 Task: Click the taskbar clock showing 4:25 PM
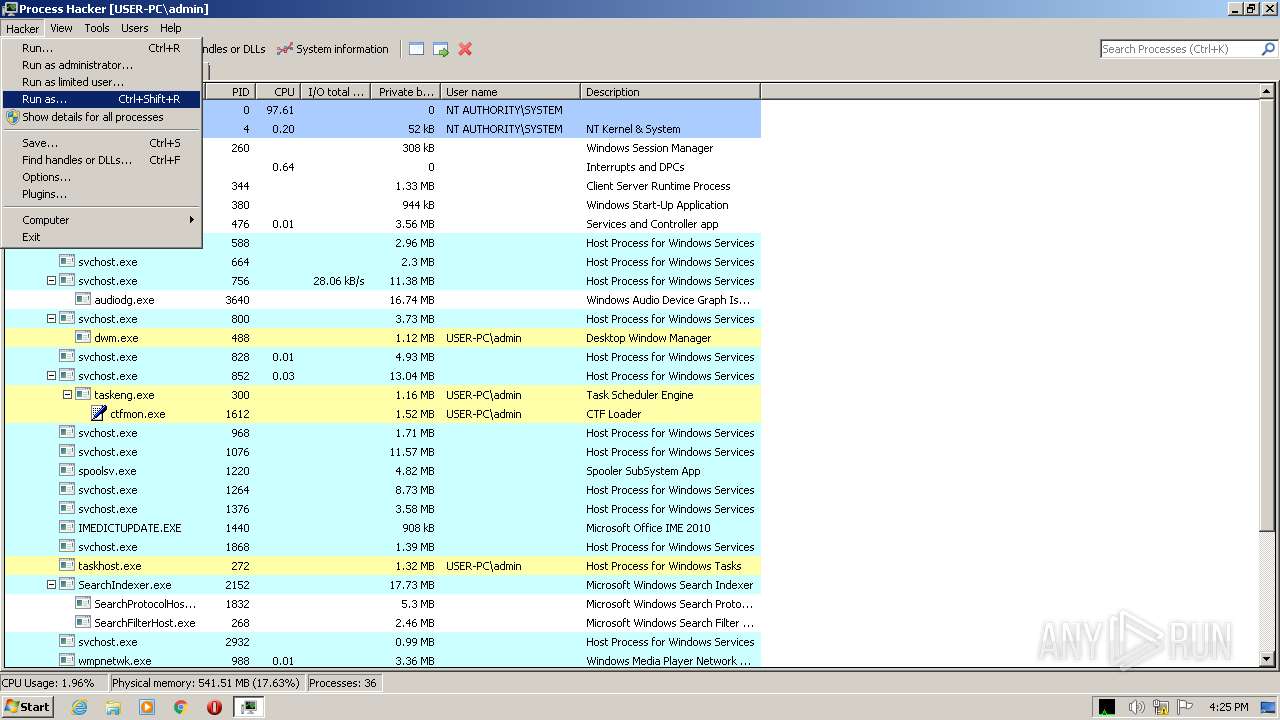(x=1228, y=707)
